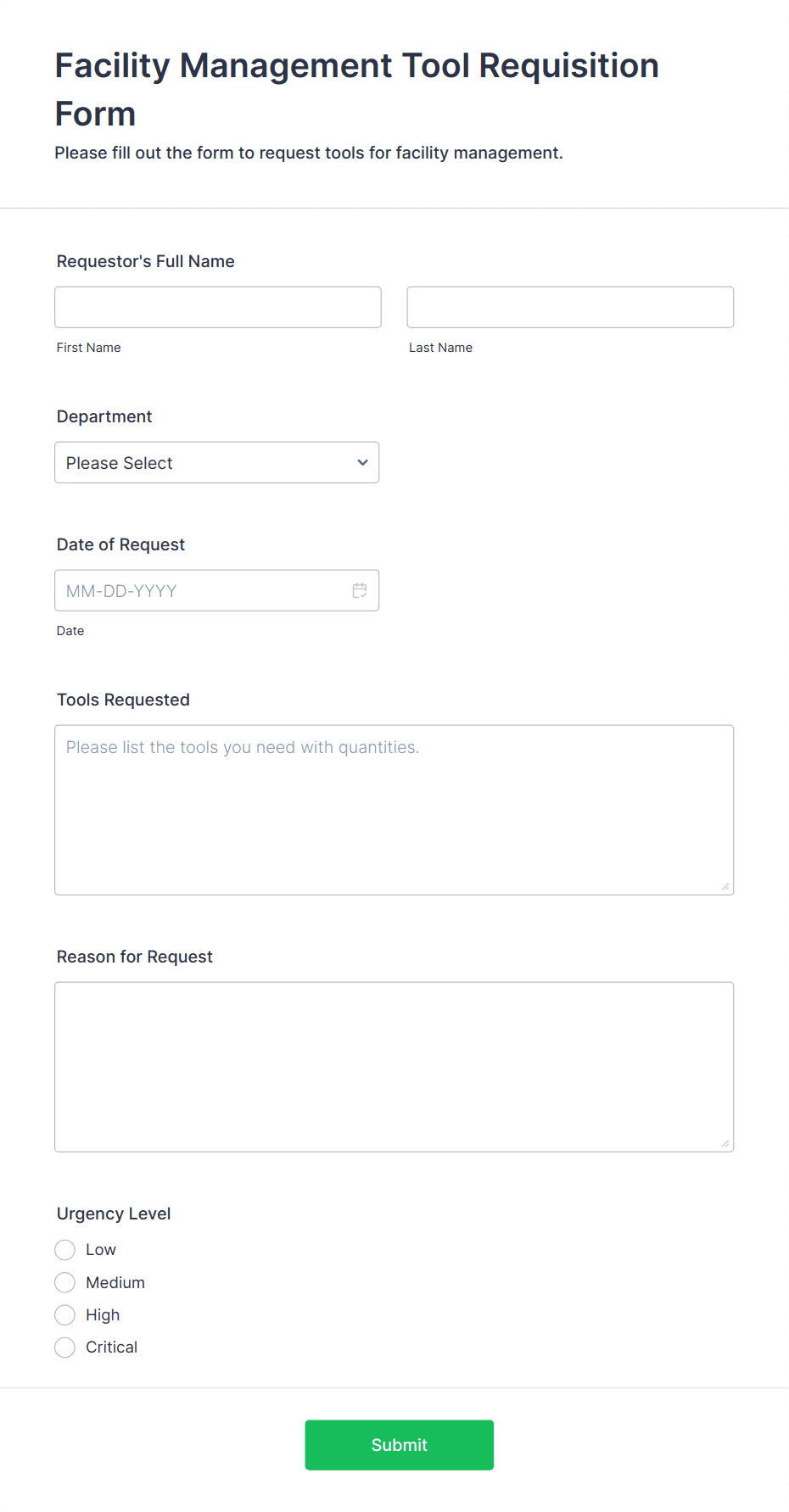Submit the requisition form
This screenshot has height=1512, width=789.
399,1444
